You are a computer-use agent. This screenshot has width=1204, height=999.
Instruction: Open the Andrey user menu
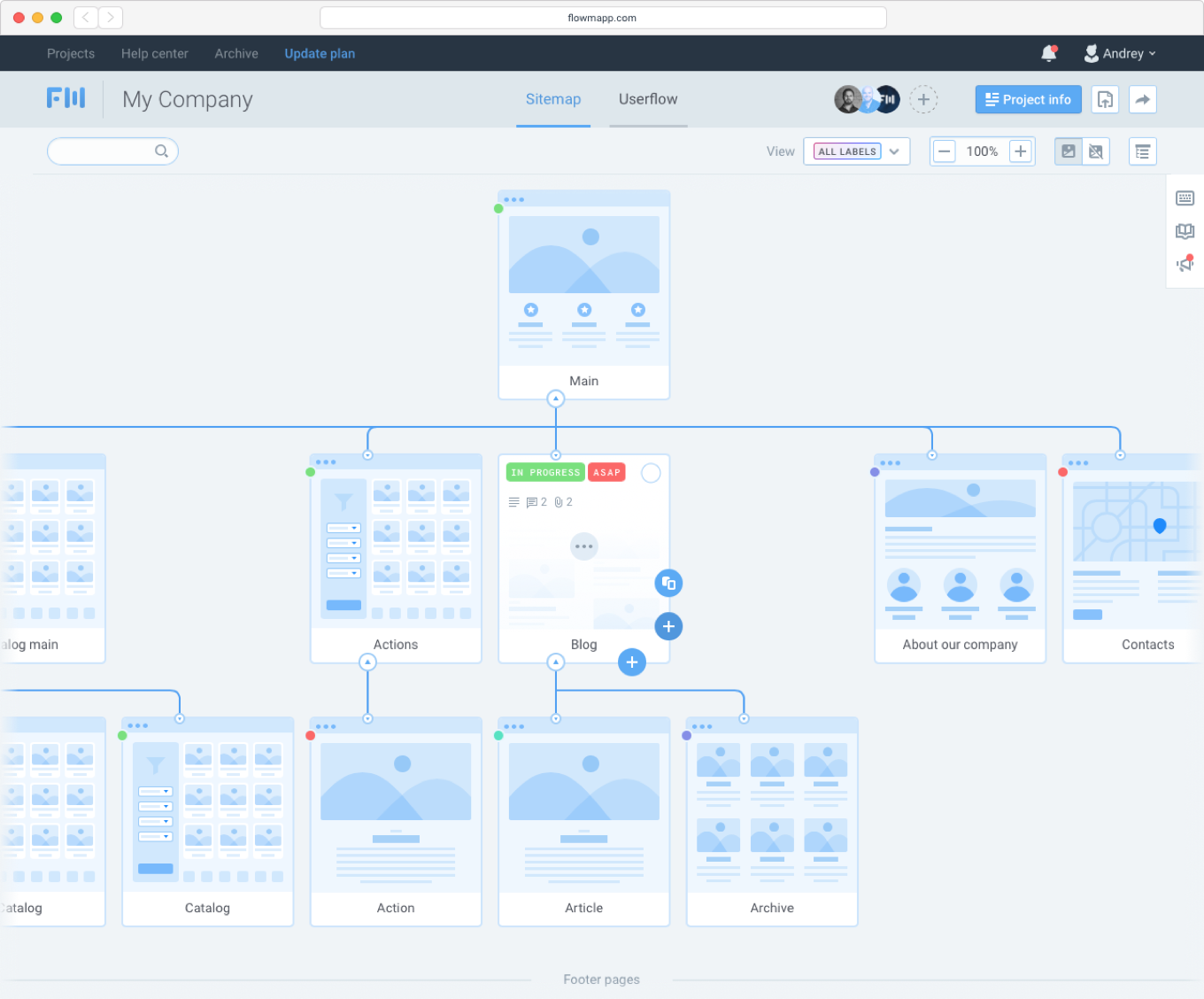point(1121,53)
